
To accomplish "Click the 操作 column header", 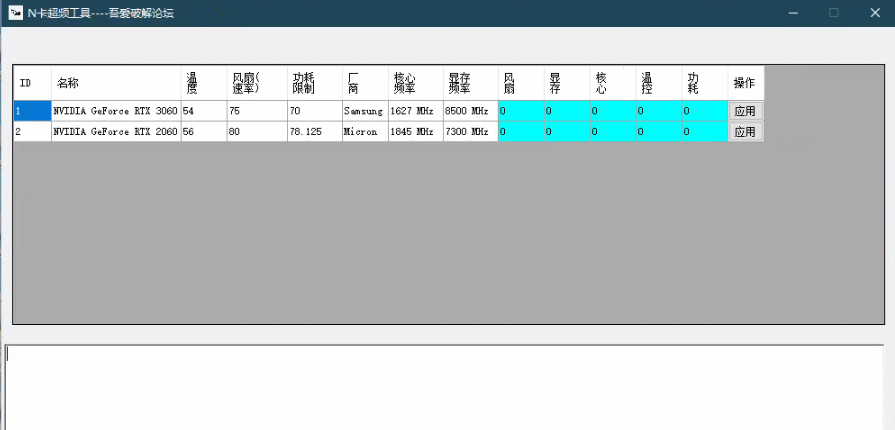I will (746, 83).
